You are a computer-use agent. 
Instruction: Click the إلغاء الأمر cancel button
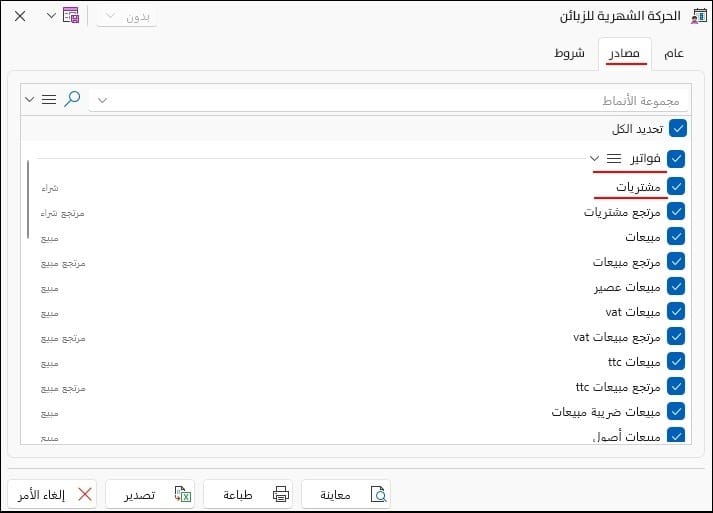52,494
